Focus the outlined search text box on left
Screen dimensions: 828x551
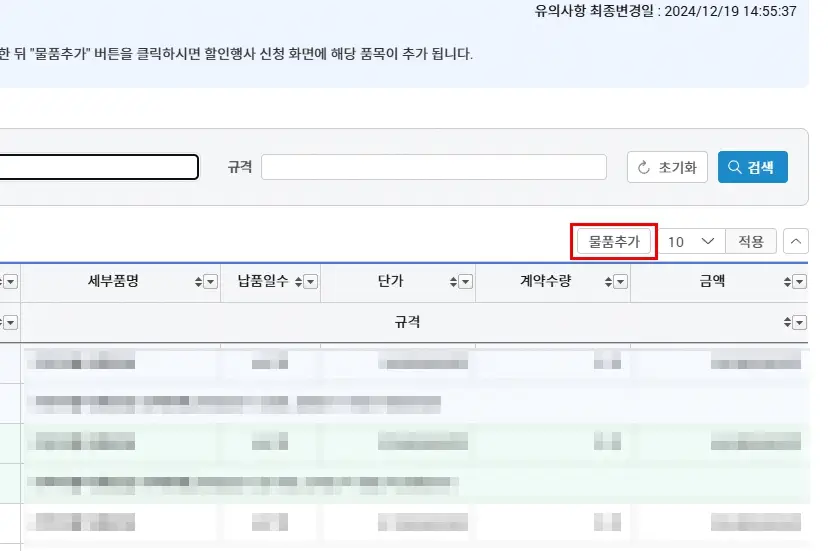coord(98,167)
